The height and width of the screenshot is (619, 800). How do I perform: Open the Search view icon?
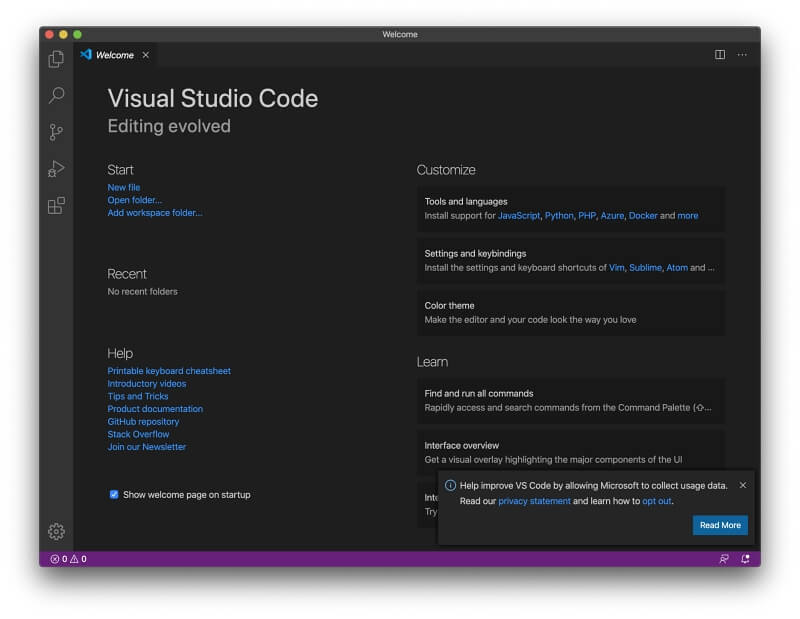(56, 95)
